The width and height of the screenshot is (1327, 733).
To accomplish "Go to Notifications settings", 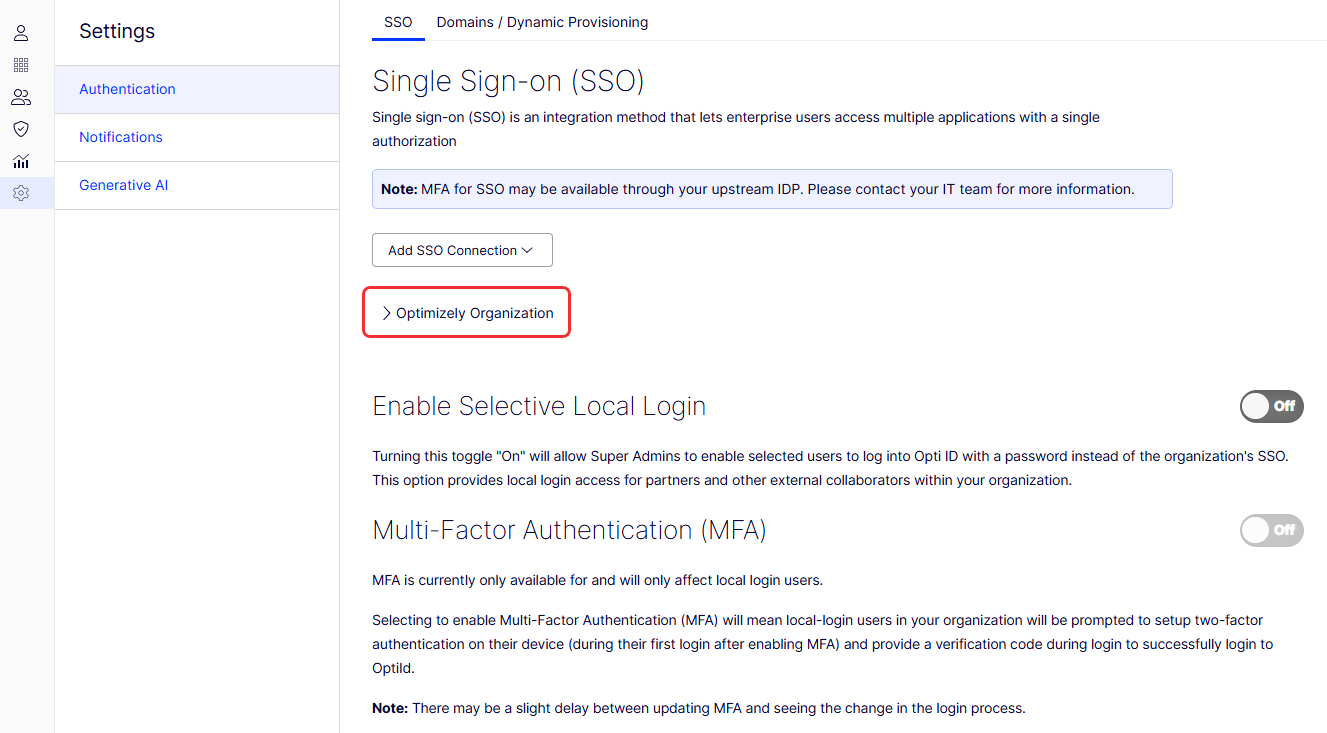I will point(121,137).
